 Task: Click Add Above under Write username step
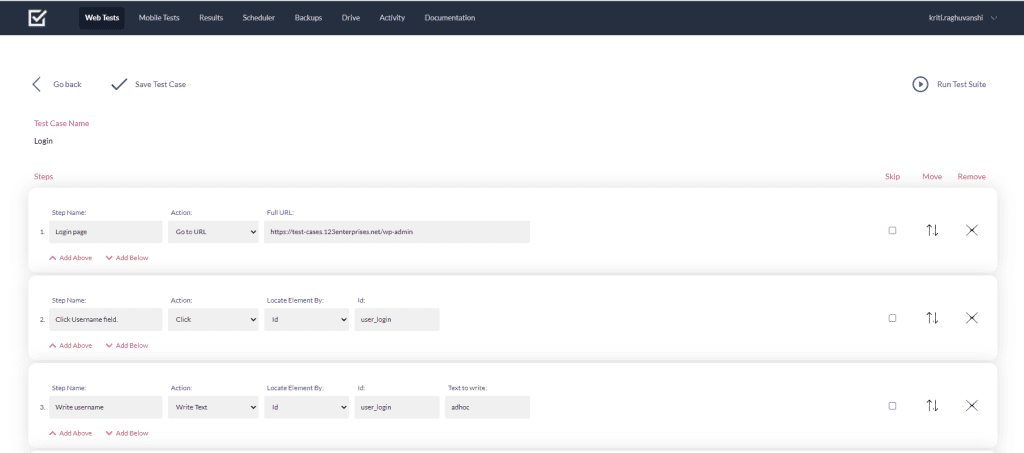(x=70, y=433)
